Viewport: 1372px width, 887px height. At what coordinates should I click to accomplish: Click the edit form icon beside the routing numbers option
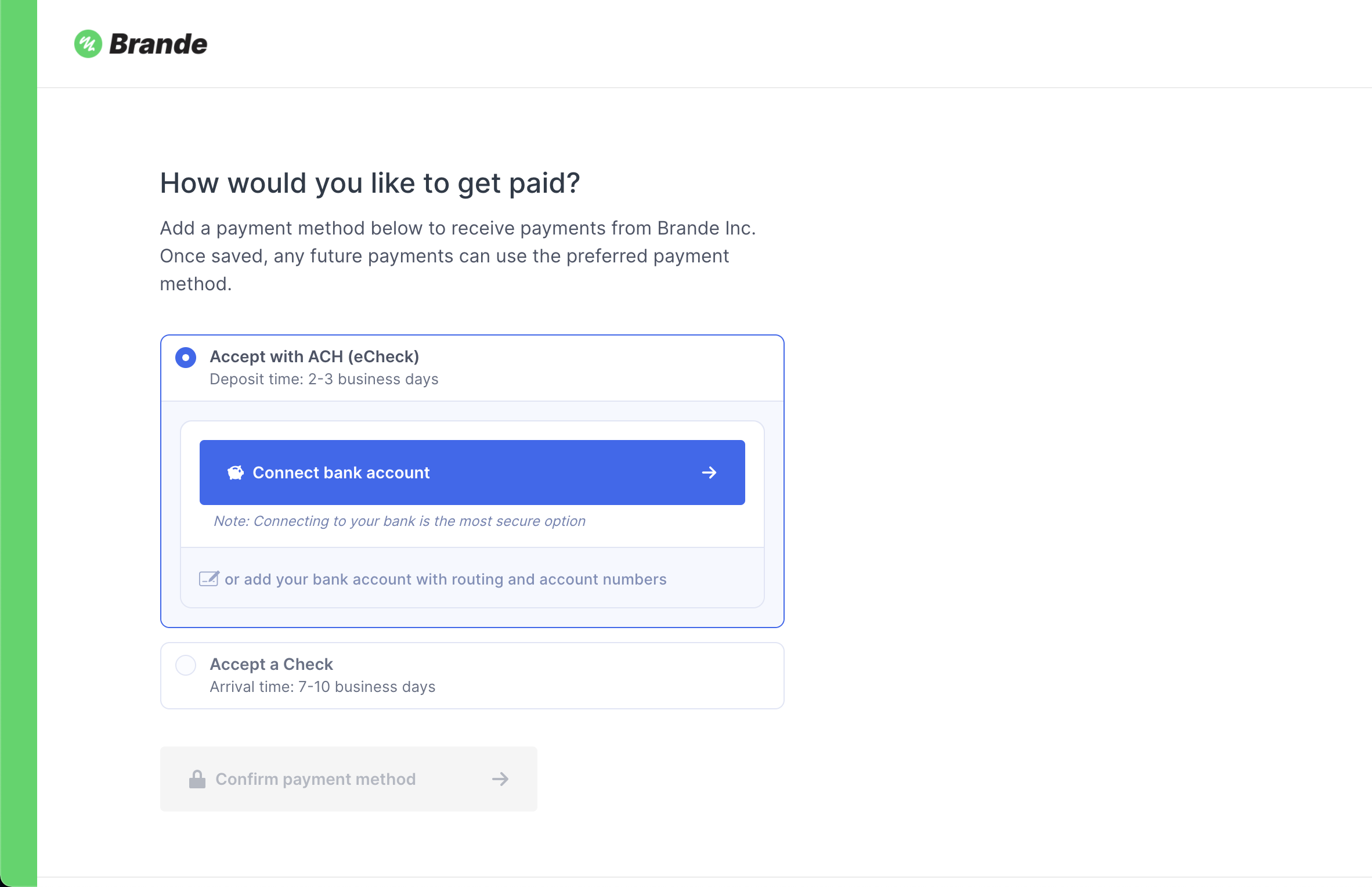click(x=209, y=579)
